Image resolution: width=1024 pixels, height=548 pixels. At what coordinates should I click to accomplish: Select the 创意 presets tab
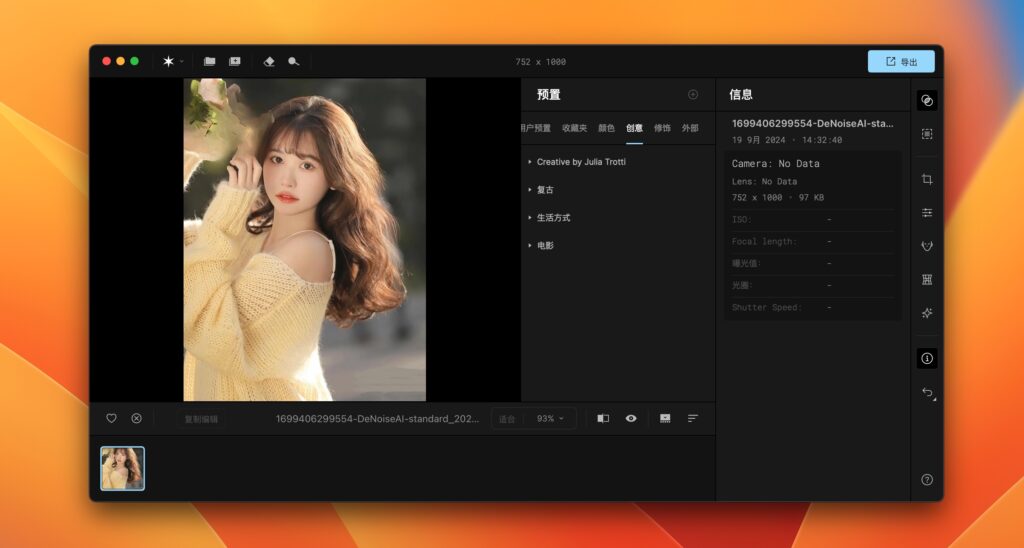pos(634,128)
